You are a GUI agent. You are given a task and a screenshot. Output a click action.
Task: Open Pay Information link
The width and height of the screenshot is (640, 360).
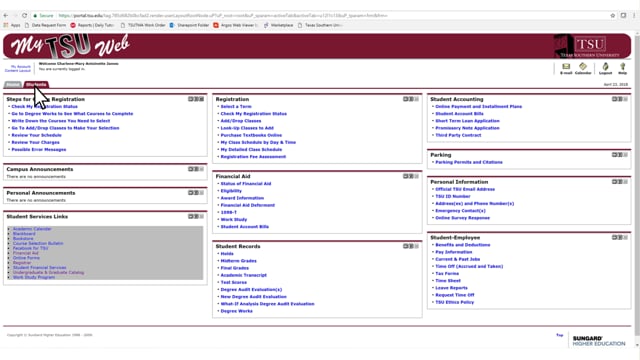click(453, 252)
